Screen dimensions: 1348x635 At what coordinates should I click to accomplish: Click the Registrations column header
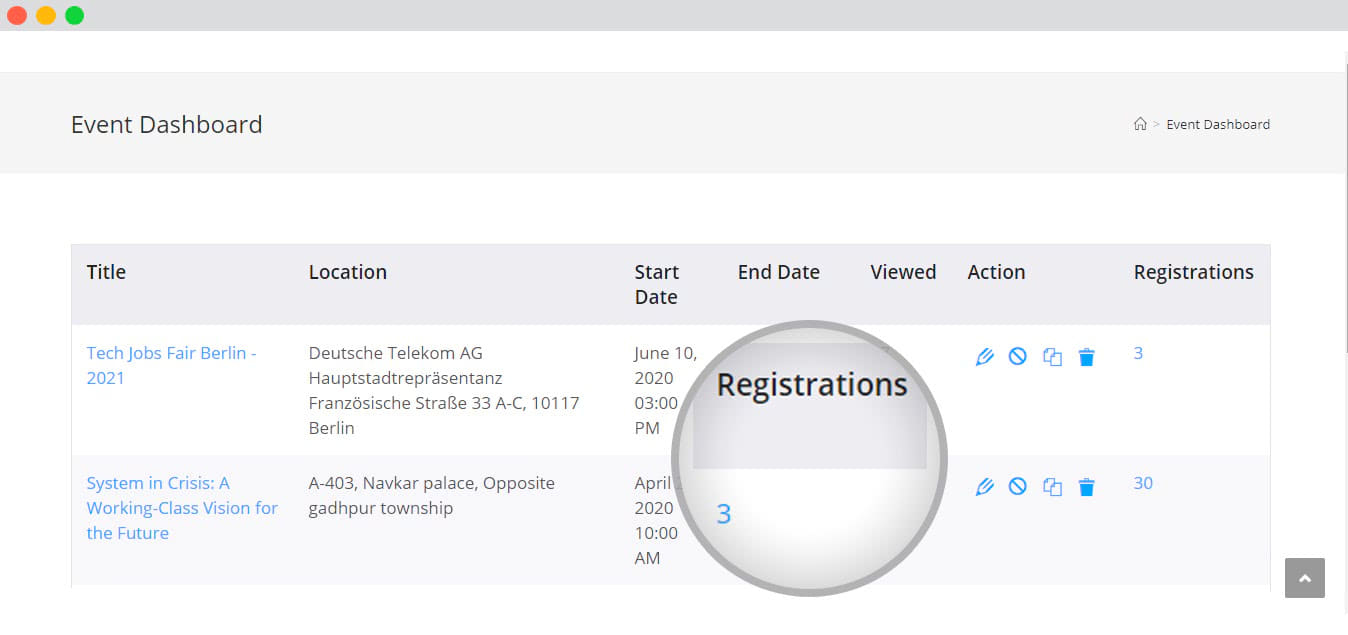point(1193,272)
